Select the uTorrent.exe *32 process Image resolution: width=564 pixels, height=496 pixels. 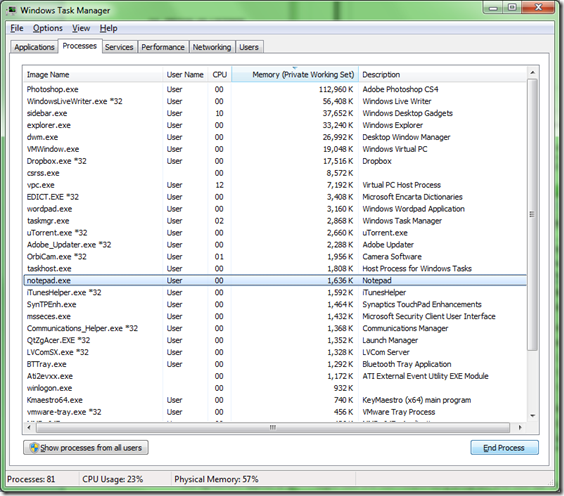[x=275, y=233]
